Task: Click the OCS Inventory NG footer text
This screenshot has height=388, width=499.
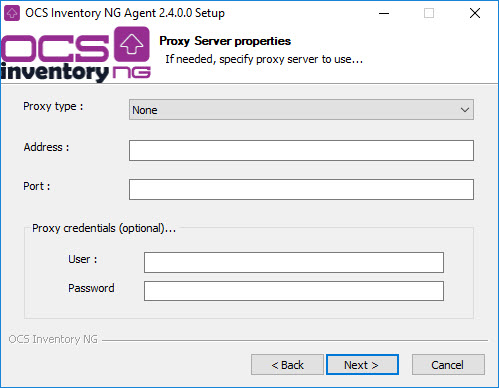Action: tap(53, 339)
